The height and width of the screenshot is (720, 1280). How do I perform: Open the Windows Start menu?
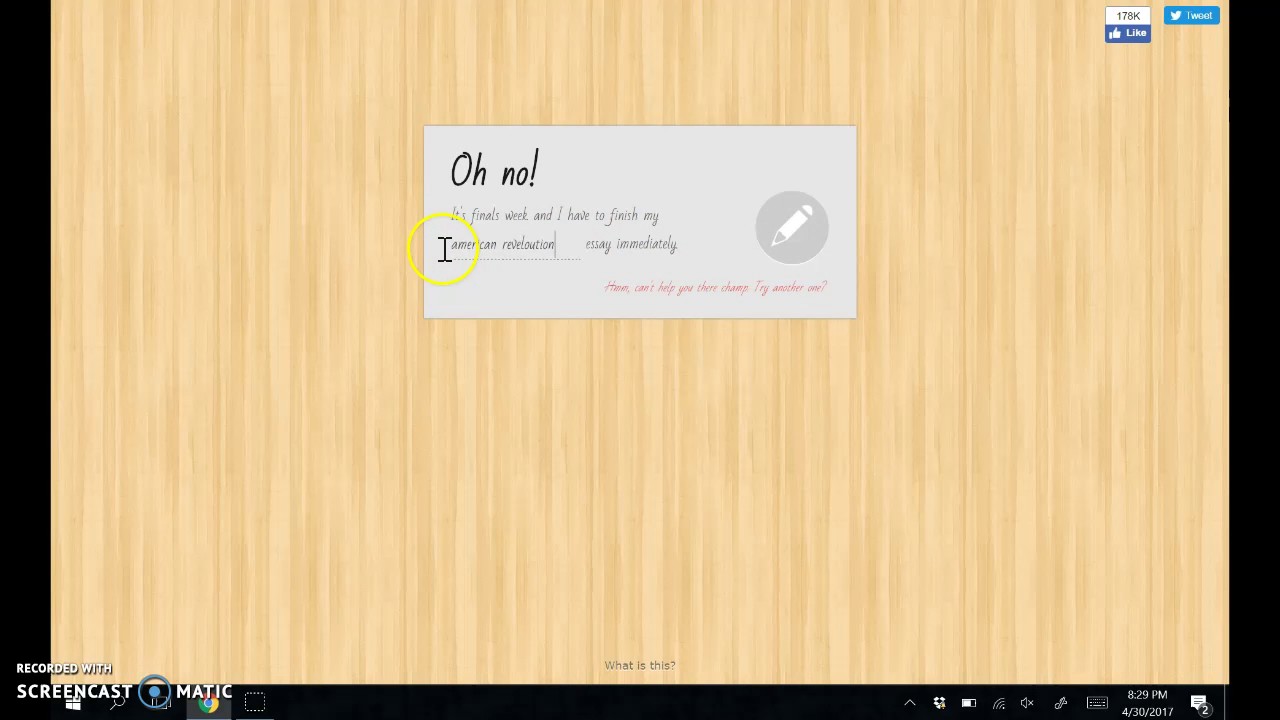pos(73,703)
